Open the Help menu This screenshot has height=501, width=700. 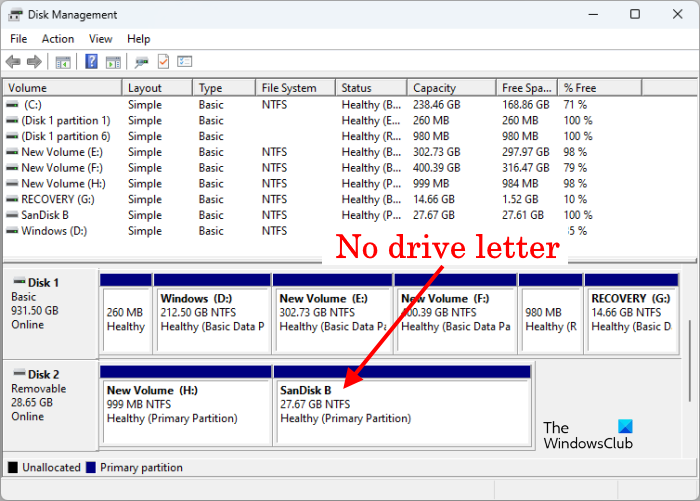pyautogui.click(x=138, y=39)
